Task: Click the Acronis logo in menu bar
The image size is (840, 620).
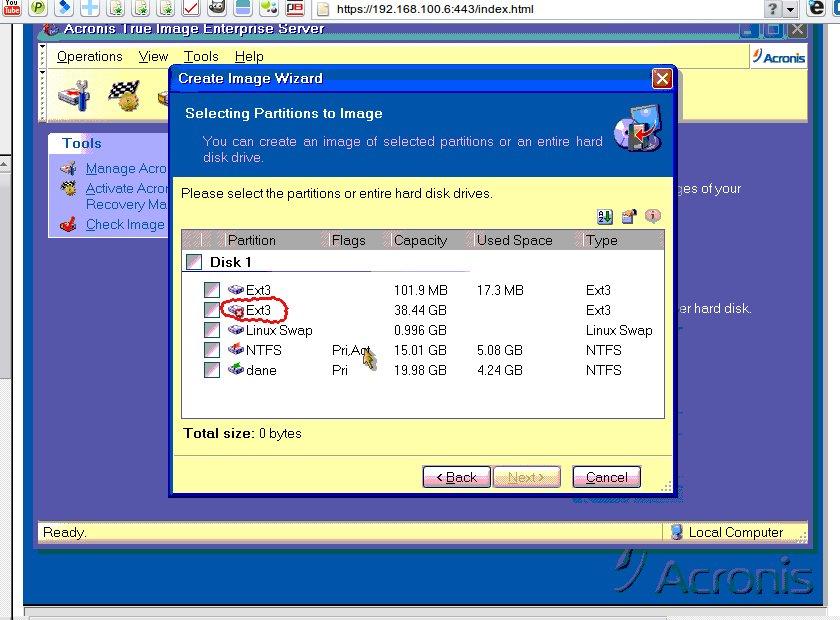Action: click(x=778, y=57)
